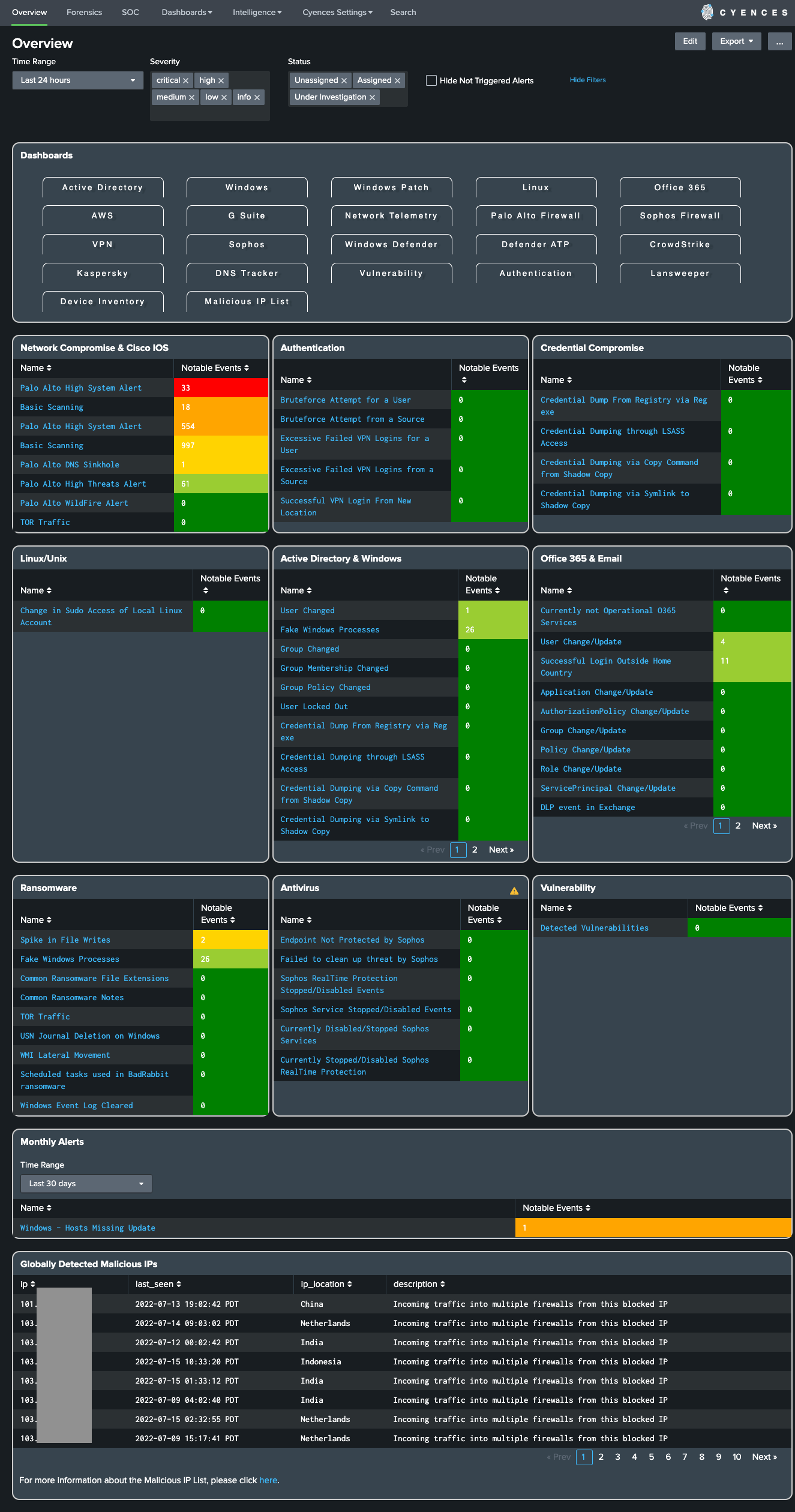Open Successful VPN Login From New Location
Viewport: 795px width, 1512px height.
(346, 506)
